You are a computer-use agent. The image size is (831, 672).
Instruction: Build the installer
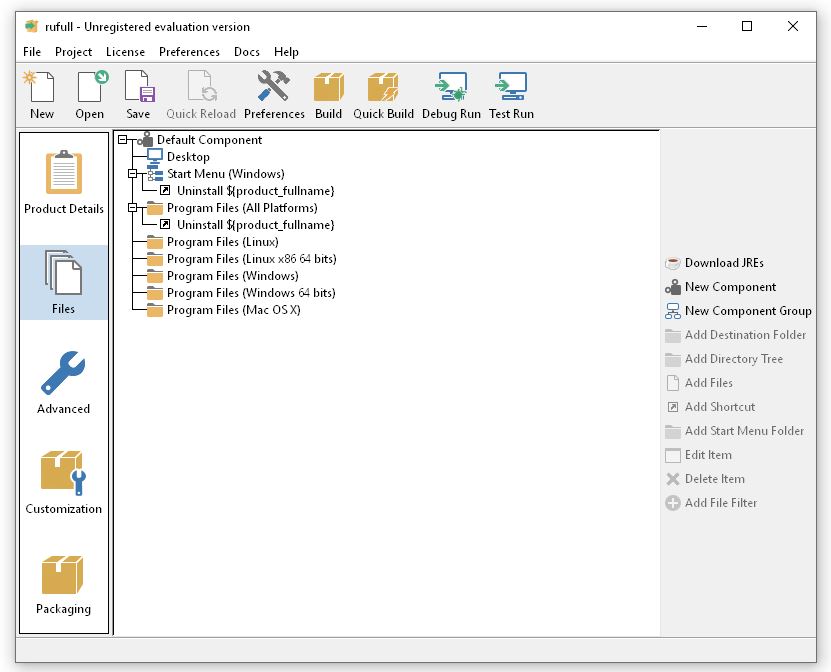click(x=327, y=90)
